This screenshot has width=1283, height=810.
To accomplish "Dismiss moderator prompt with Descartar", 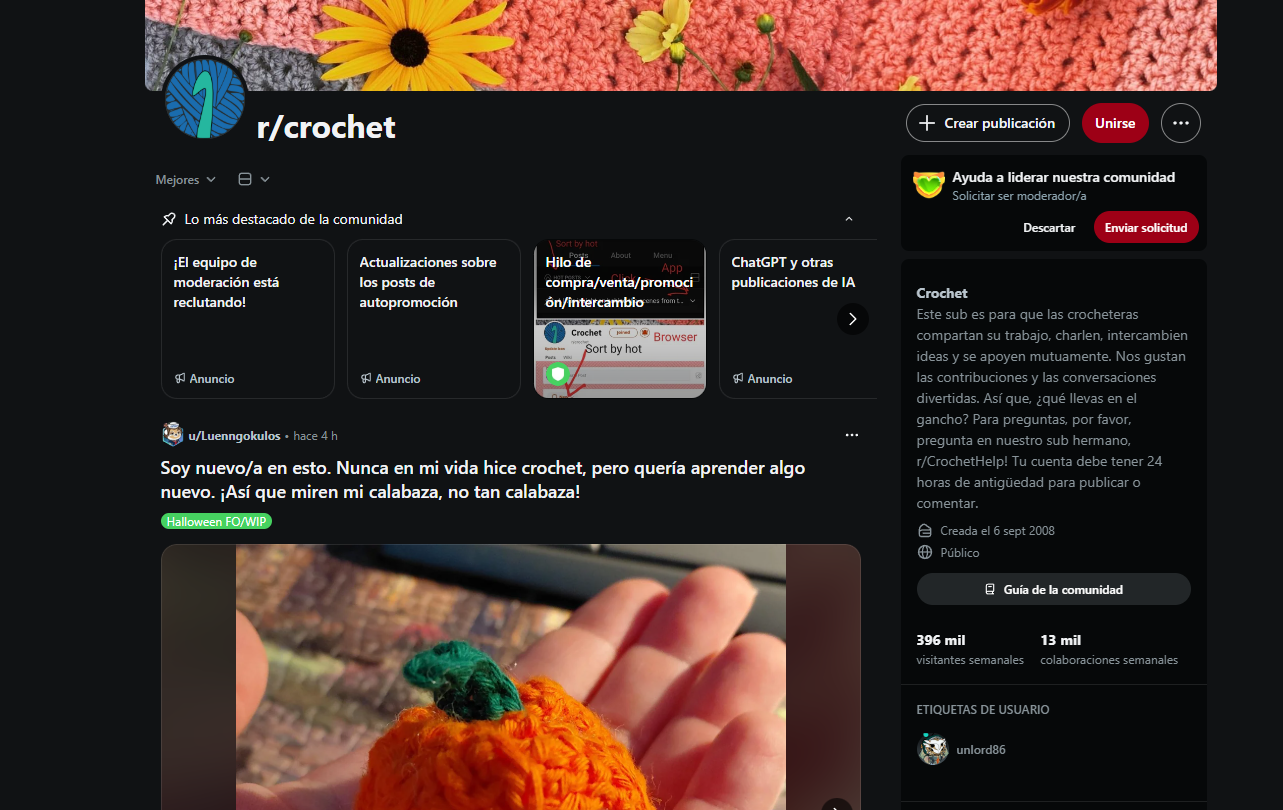I will pos(1049,227).
